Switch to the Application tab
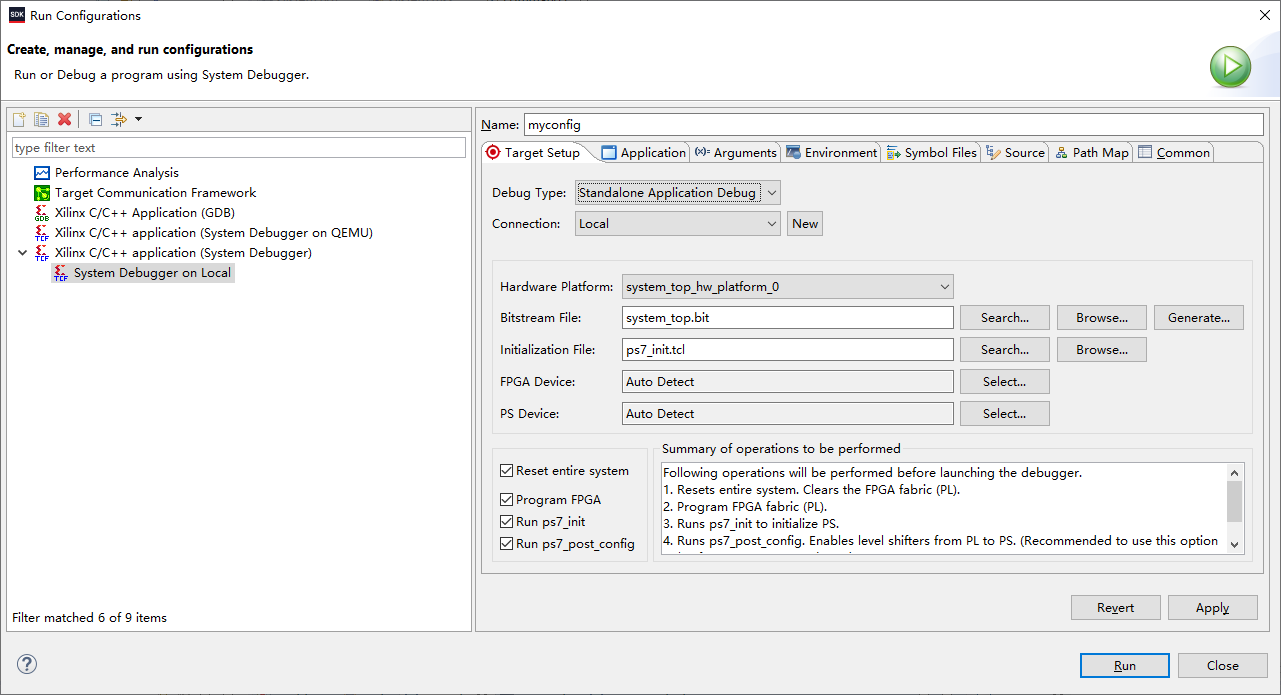 tap(644, 153)
